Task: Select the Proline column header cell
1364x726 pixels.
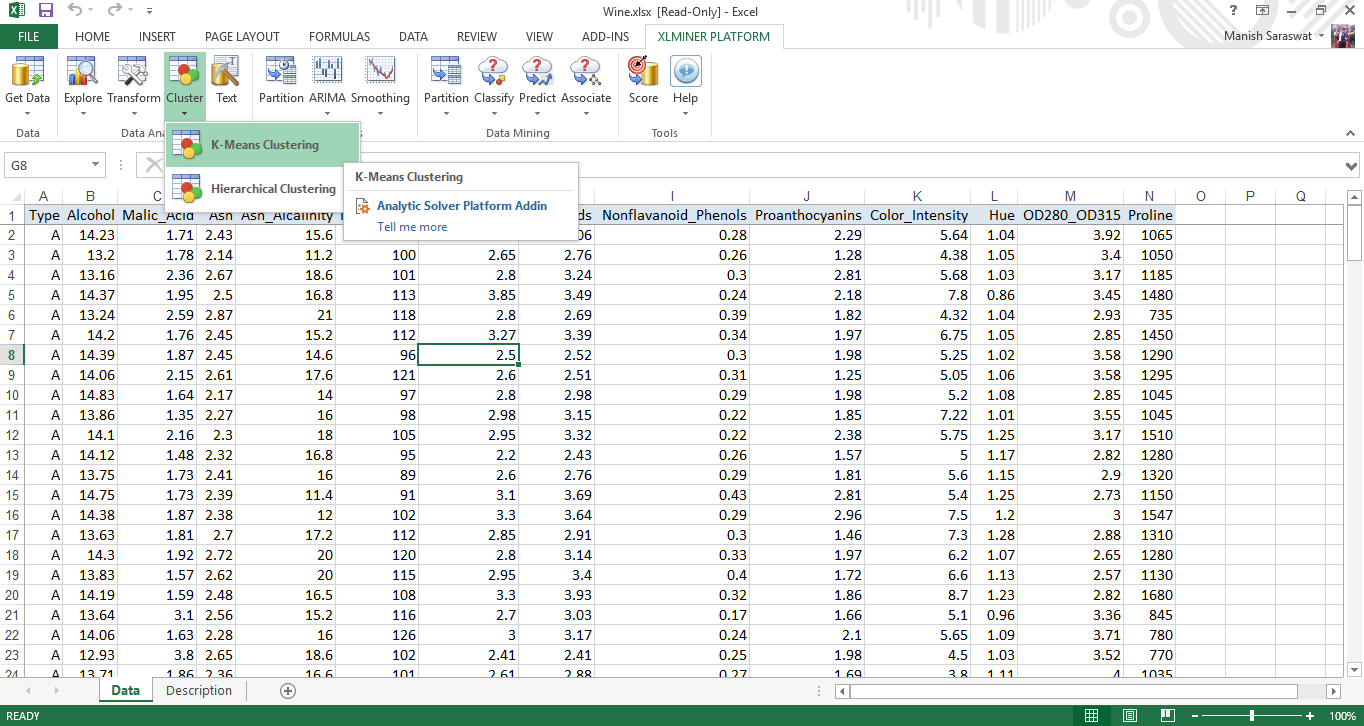Action: pos(1149,215)
